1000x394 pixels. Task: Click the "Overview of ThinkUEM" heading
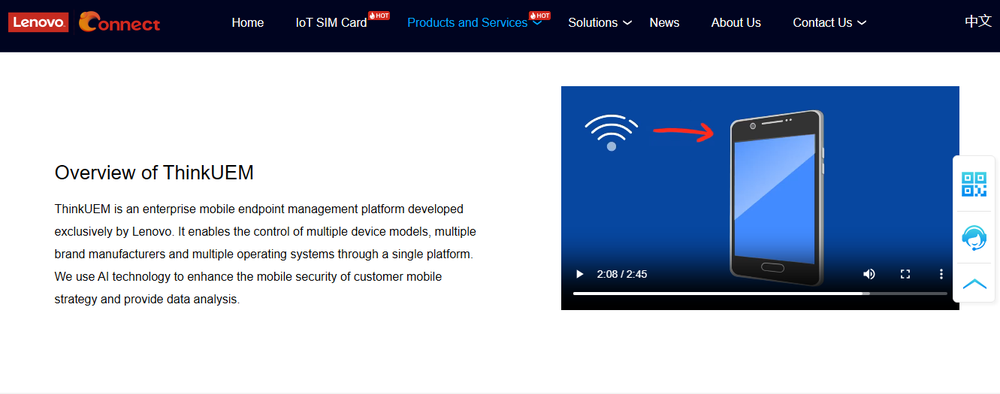(154, 173)
